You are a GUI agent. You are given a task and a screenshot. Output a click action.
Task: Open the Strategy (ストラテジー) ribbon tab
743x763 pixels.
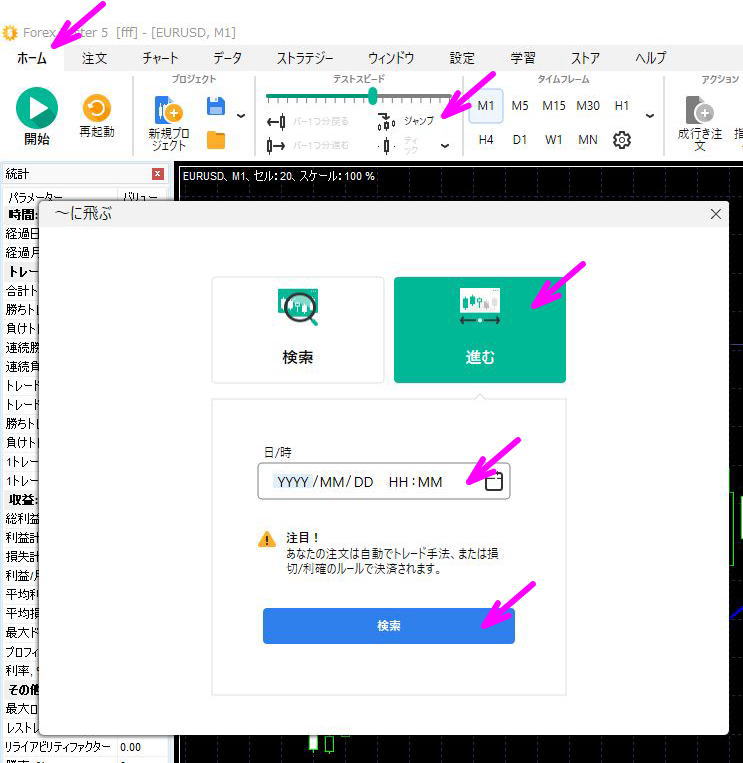305,58
